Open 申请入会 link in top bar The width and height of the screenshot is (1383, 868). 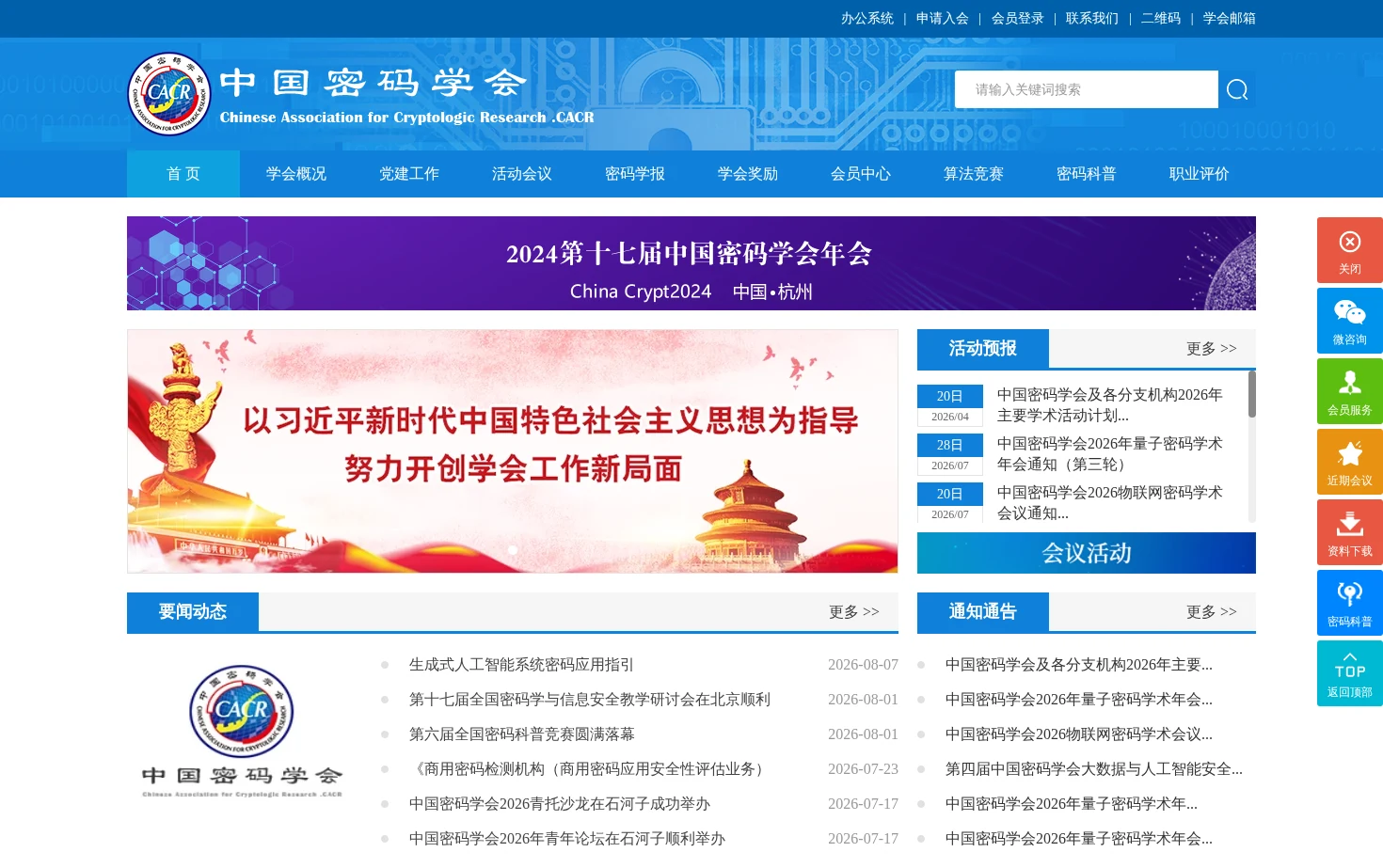coord(943,18)
